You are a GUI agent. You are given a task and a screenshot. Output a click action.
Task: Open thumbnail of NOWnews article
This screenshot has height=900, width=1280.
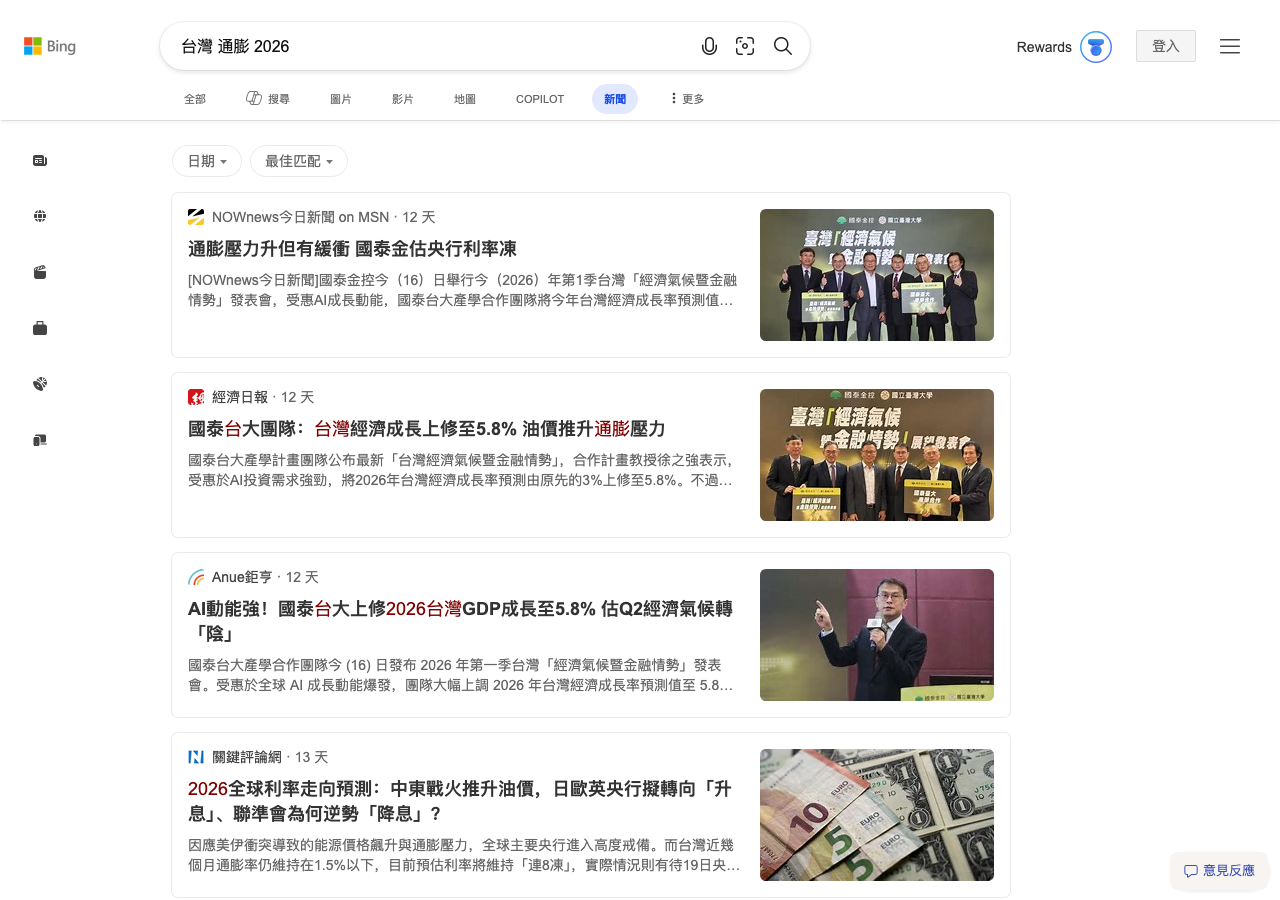coord(877,275)
